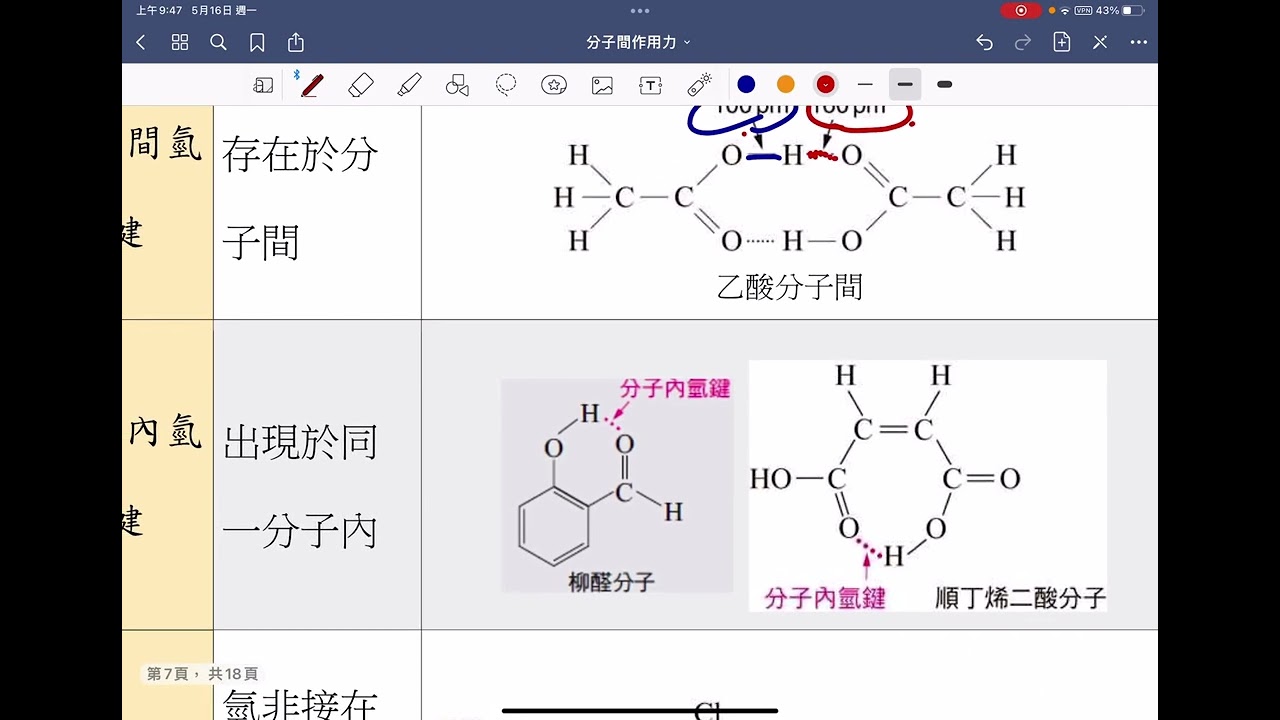Open the more options ellipsis menu
The image size is (1280, 720).
[1139, 42]
